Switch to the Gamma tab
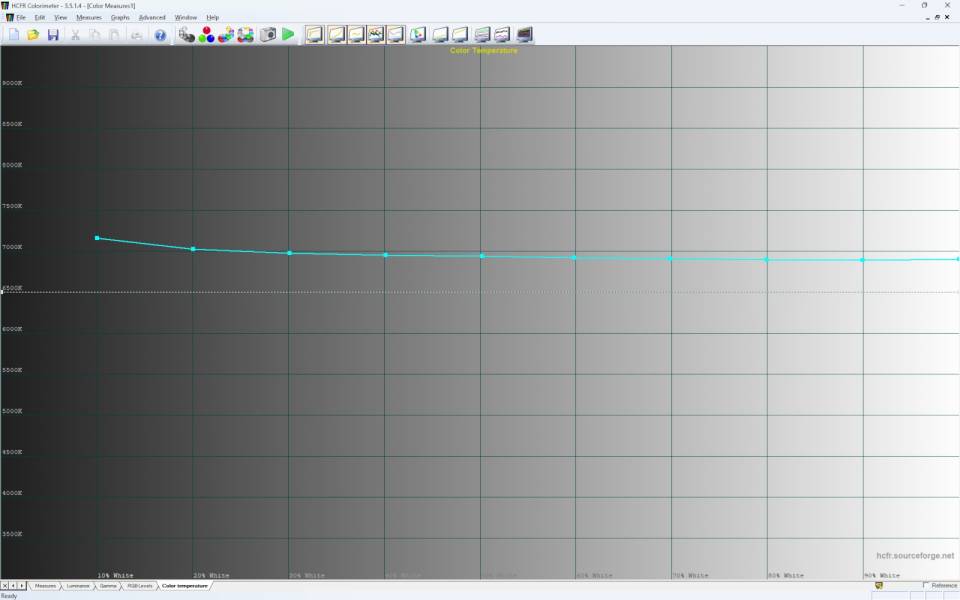 coord(108,586)
